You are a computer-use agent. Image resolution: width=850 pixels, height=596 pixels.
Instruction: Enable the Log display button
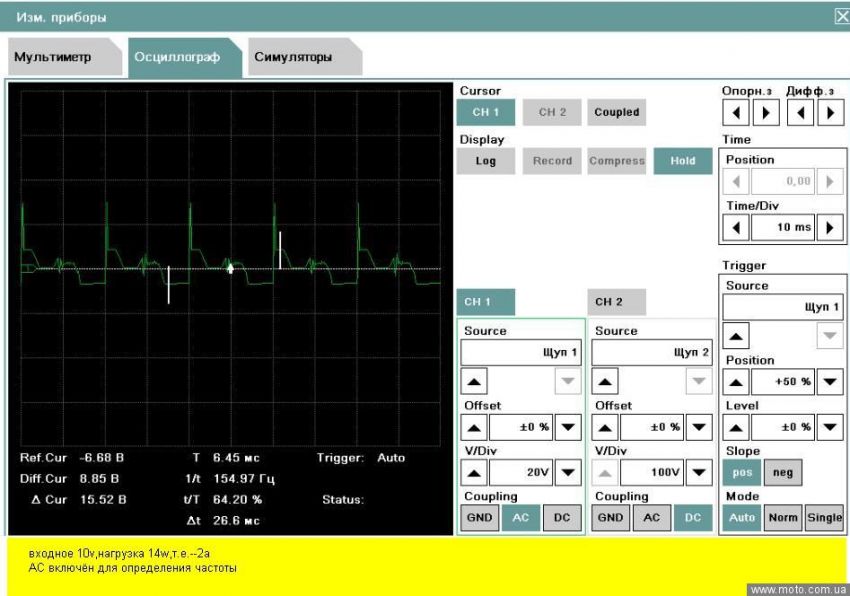486,161
